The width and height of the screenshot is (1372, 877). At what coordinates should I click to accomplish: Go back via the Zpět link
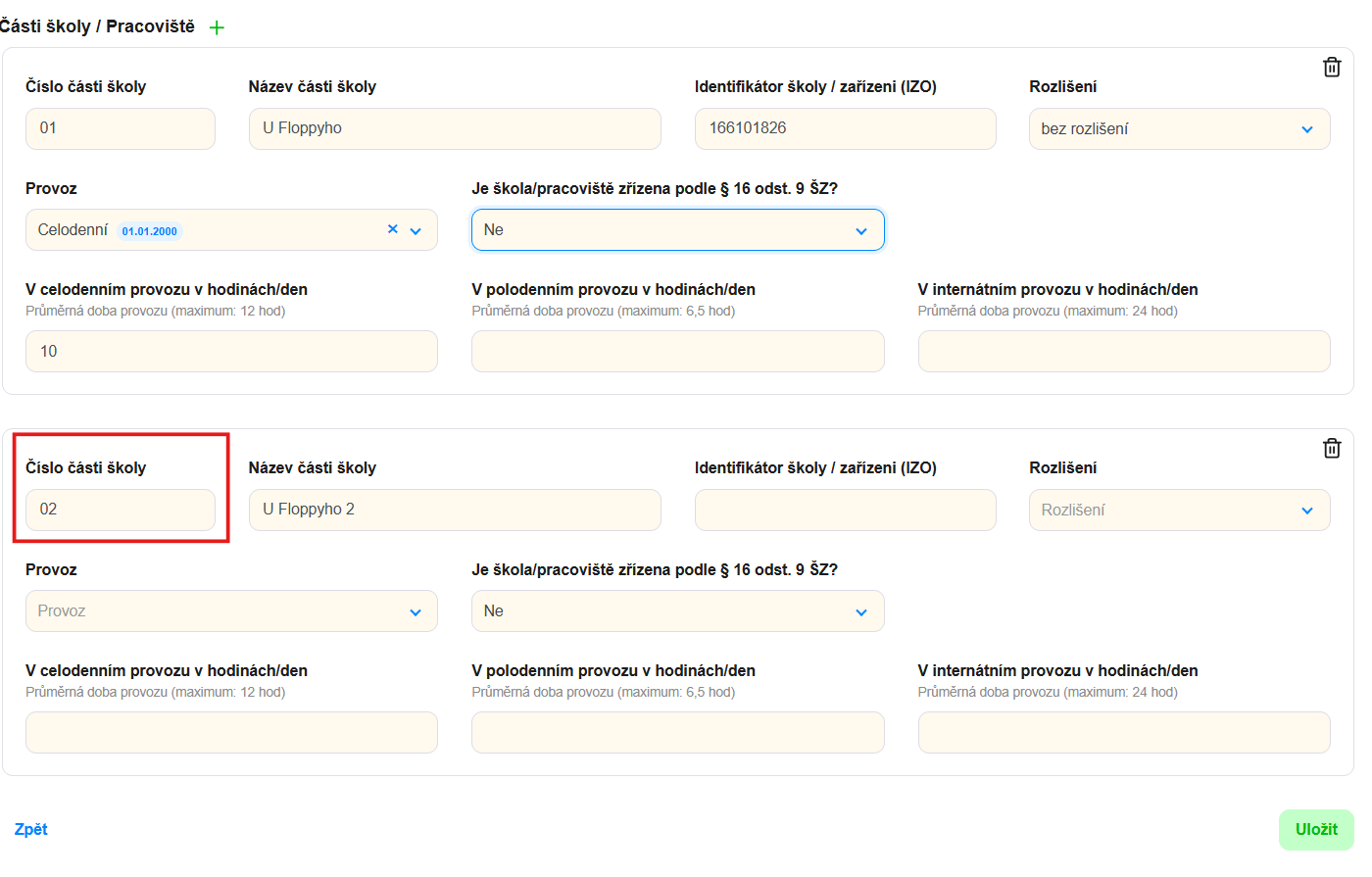coord(31,829)
